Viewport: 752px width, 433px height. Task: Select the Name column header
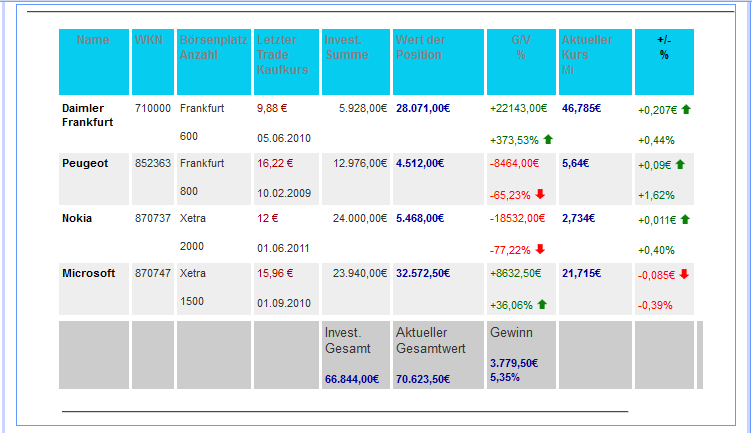(93, 40)
